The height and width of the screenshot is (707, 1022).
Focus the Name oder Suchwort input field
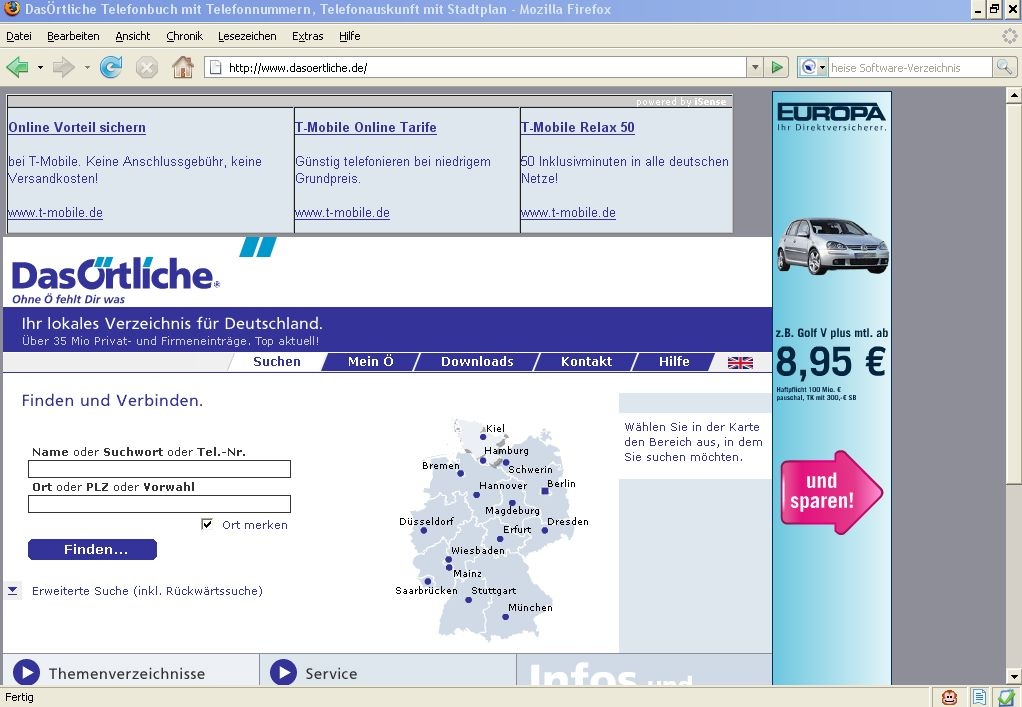pyautogui.click(x=160, y=469)
